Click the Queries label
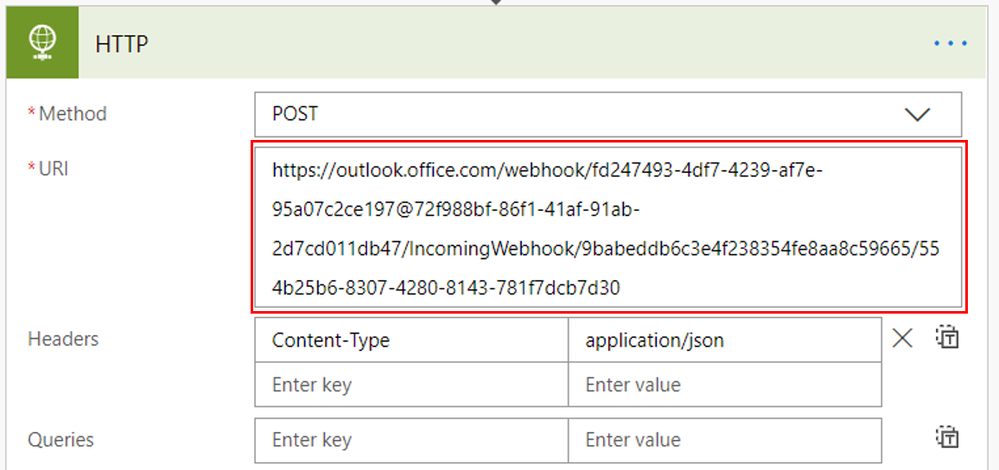This screenshot has width=999, height=470. pyautogui.click(x=61, y=439)
